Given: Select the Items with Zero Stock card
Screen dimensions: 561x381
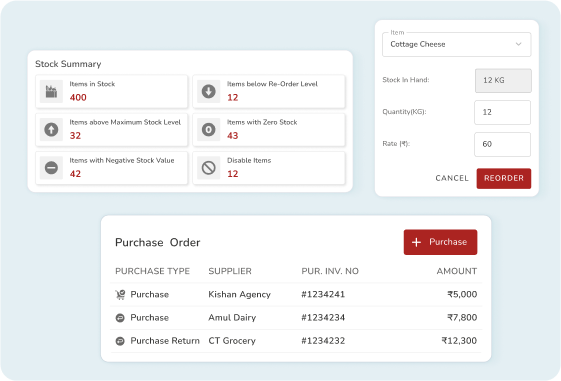Looking at the screenshot, I should coord(269,130).
